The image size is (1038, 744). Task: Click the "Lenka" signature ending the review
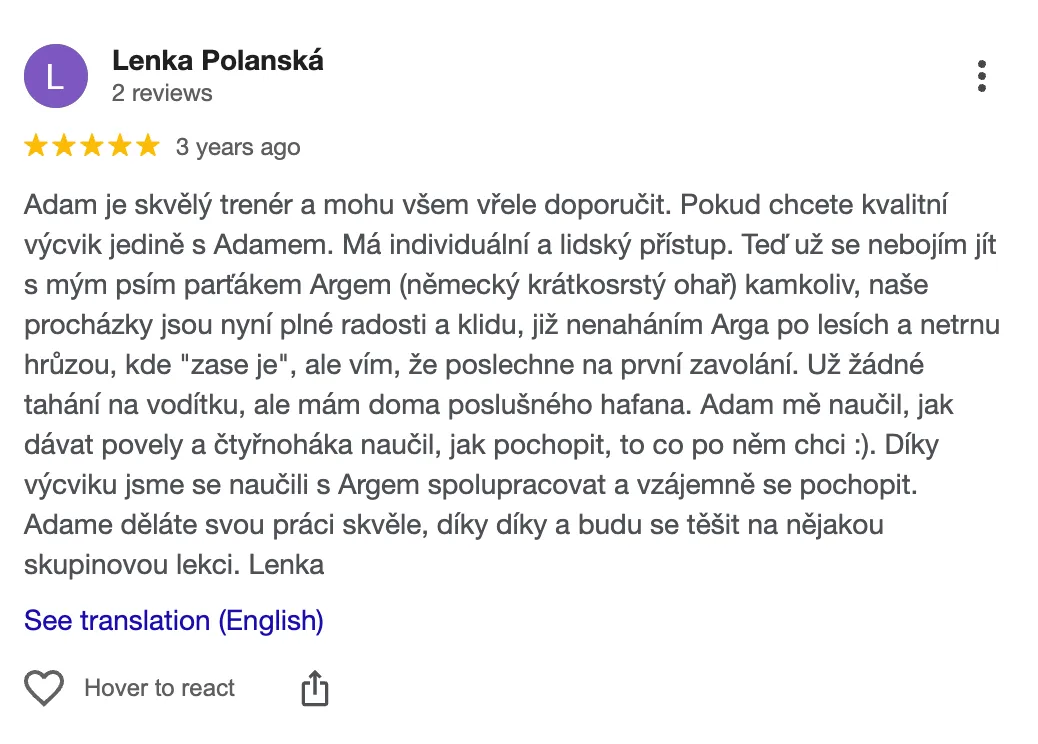tap(286, 564)
